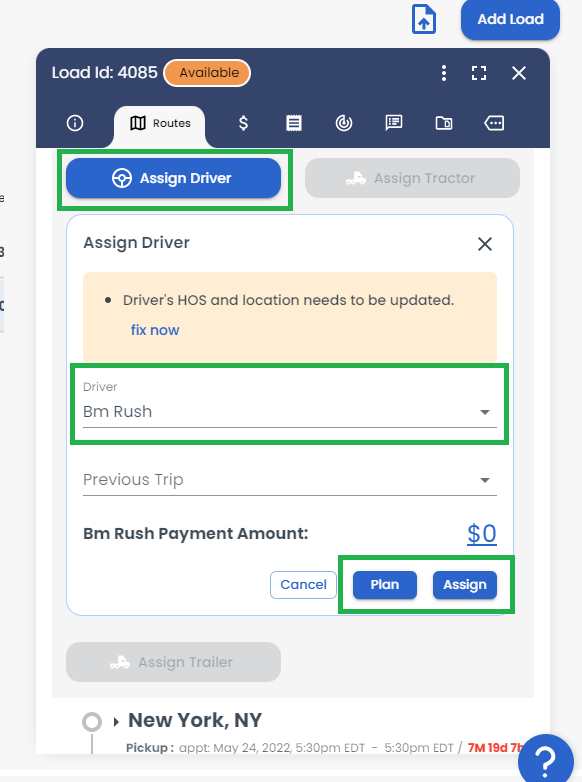Image resolution: width=582 pixels, height=782 pixels.
Task: Open the tag label tab icon
Action: coord(494,123)
